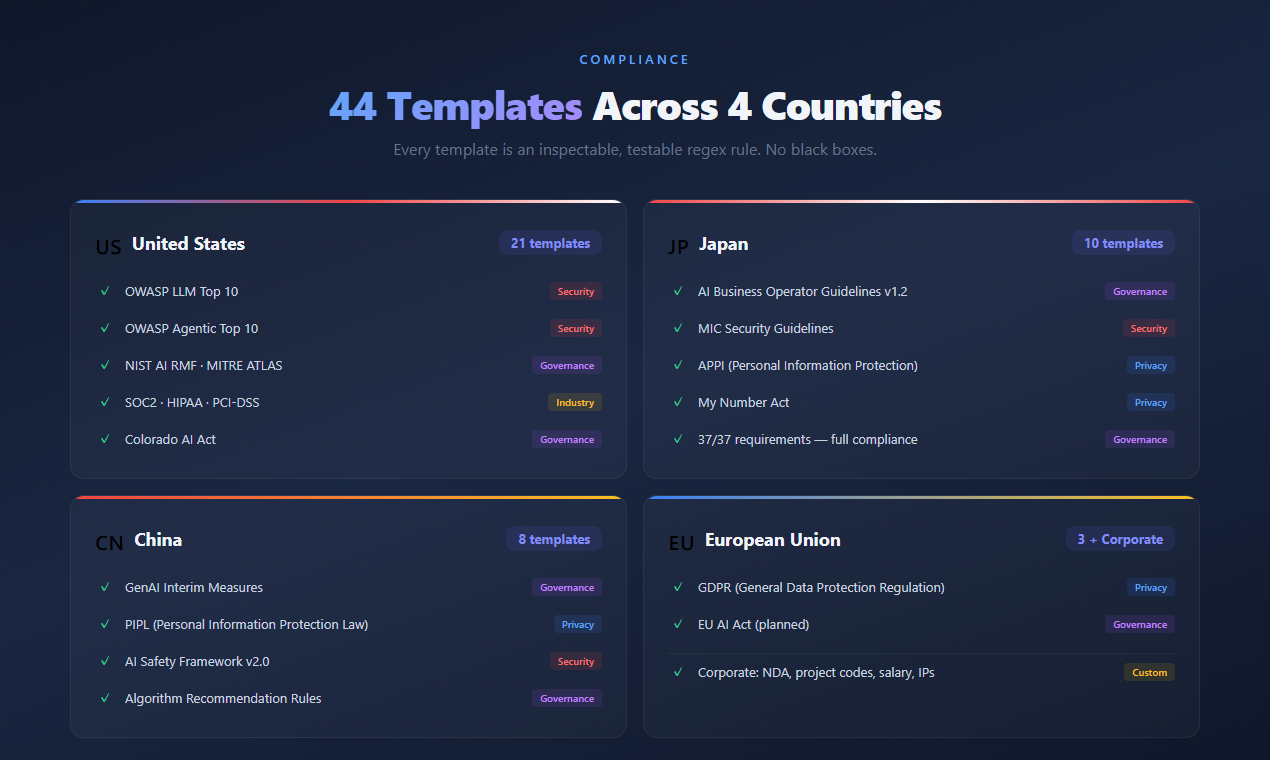1270x760 pixels.
Task: Select the JP country code icon
Action: click(679, 243)
